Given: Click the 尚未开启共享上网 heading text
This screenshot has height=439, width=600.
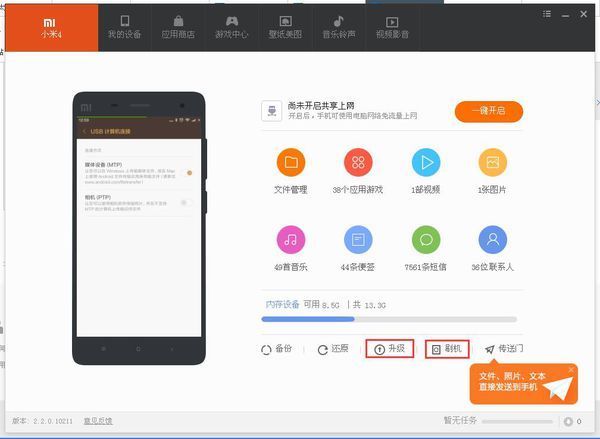Looking at the screenshot, I should point(321,106).
